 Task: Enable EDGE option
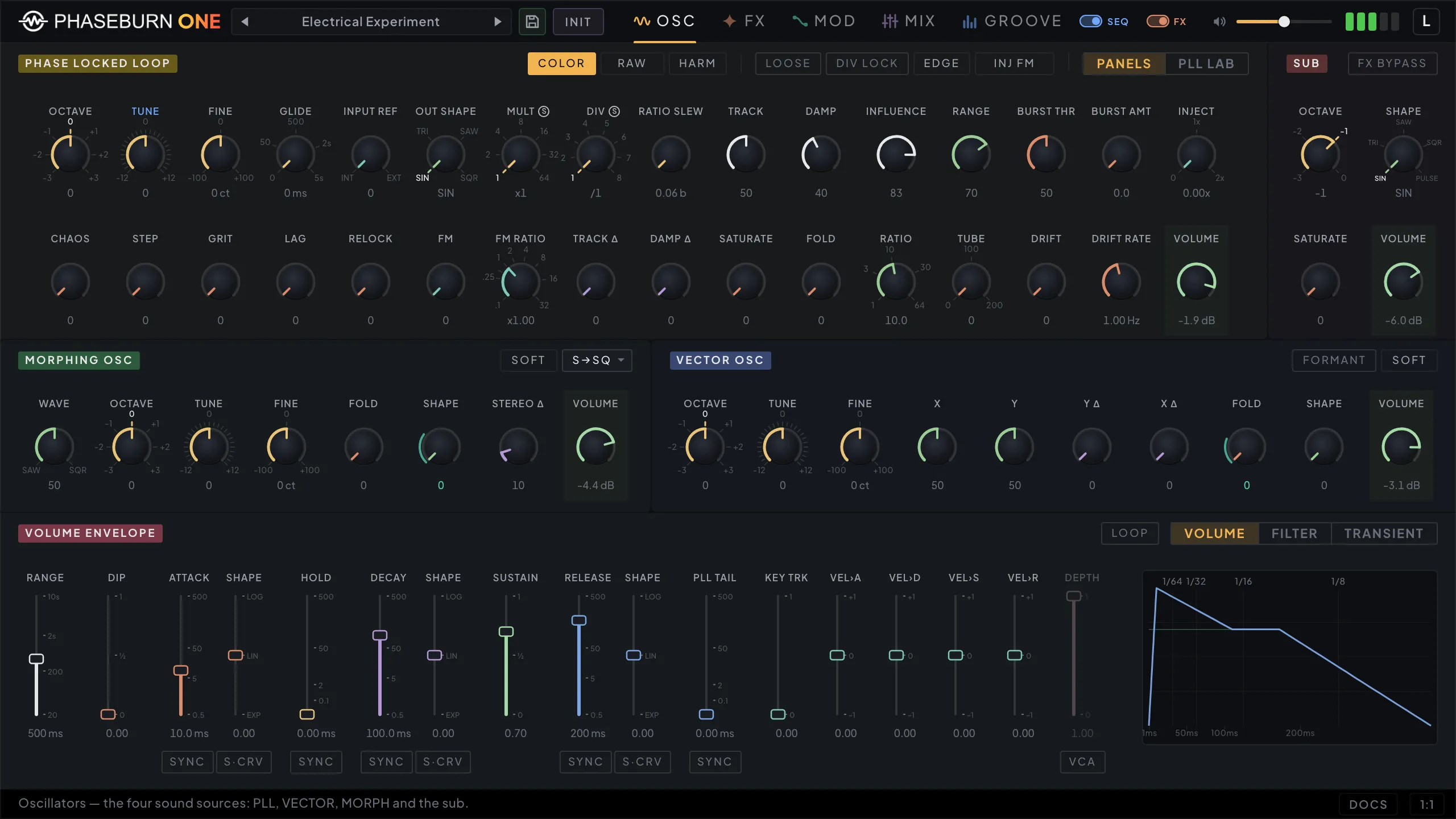pyautogui.click(x=941, y=63)
